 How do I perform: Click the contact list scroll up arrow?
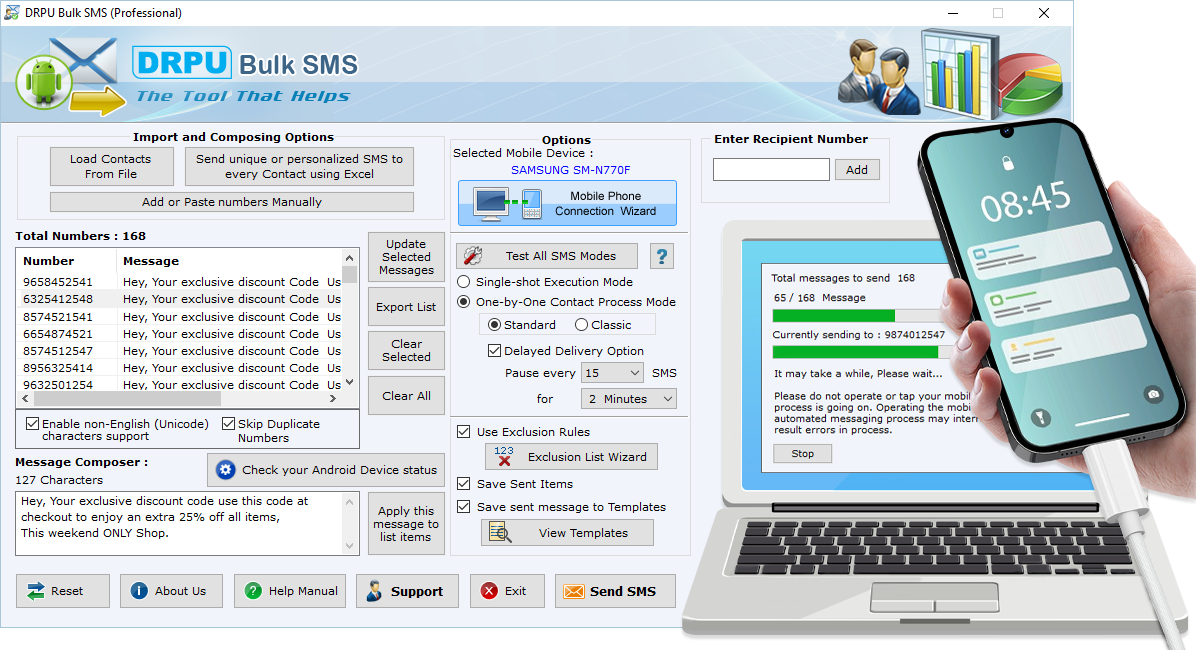(x=349, y=259)
